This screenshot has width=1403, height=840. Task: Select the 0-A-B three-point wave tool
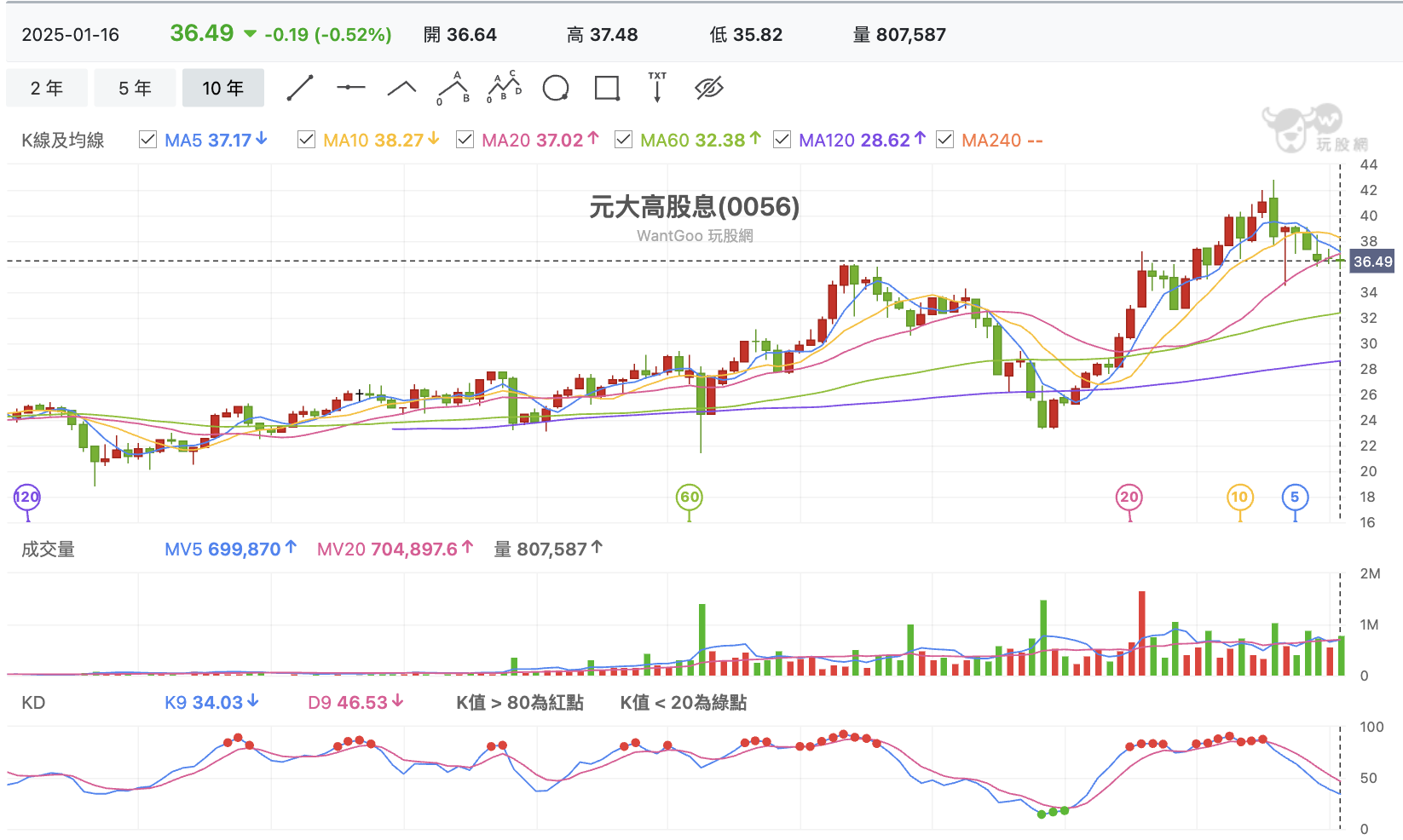coord(453,88)
